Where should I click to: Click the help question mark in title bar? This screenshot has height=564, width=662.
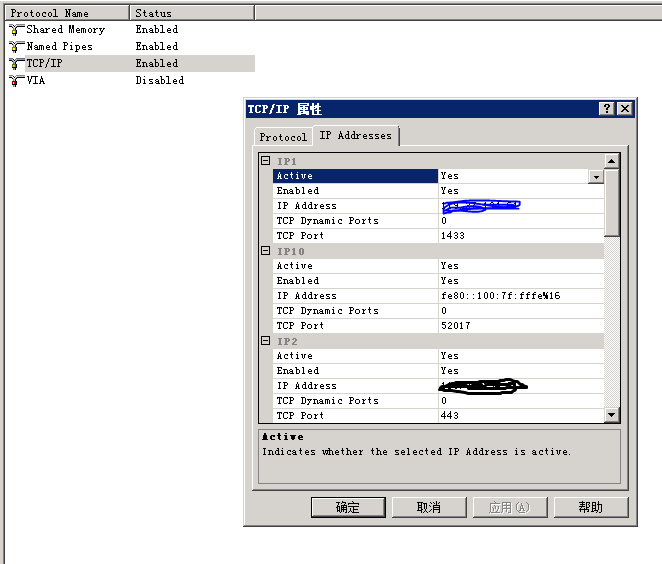(607, 109)
